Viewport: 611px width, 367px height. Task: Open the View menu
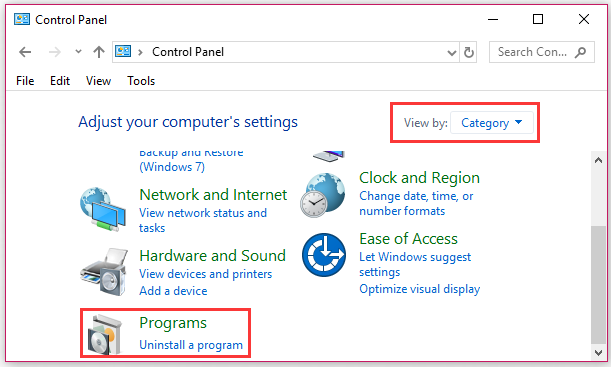pos(98,81)
